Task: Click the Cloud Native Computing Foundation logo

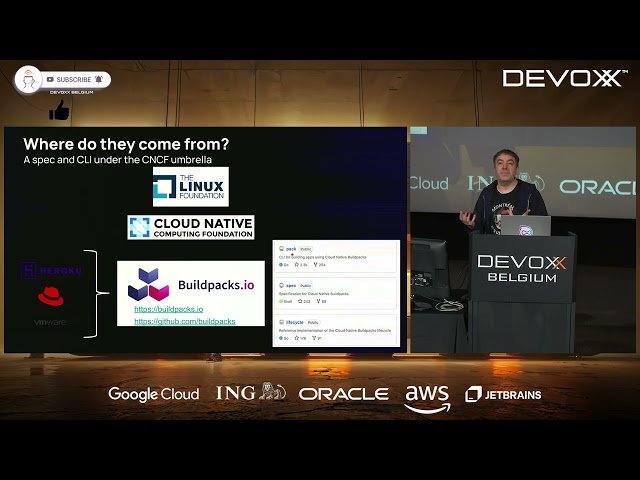Action: (190, 227)
